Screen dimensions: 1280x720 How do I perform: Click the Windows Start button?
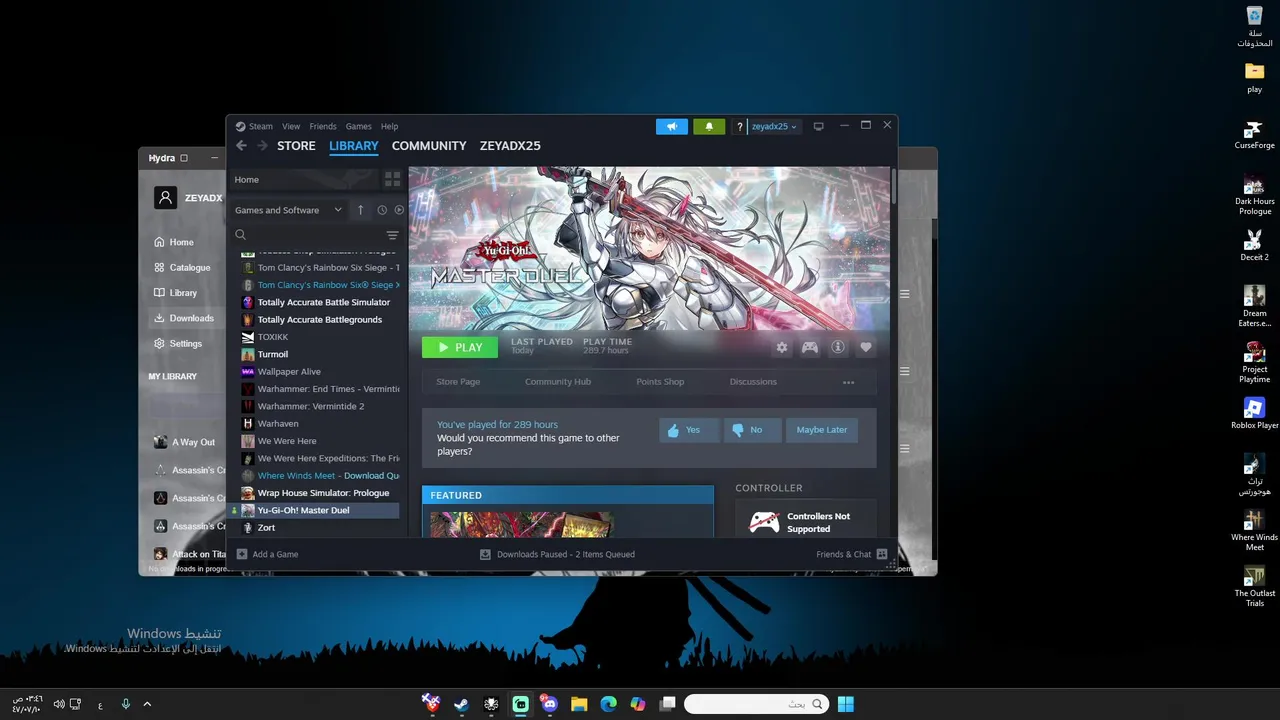point(846,704)
